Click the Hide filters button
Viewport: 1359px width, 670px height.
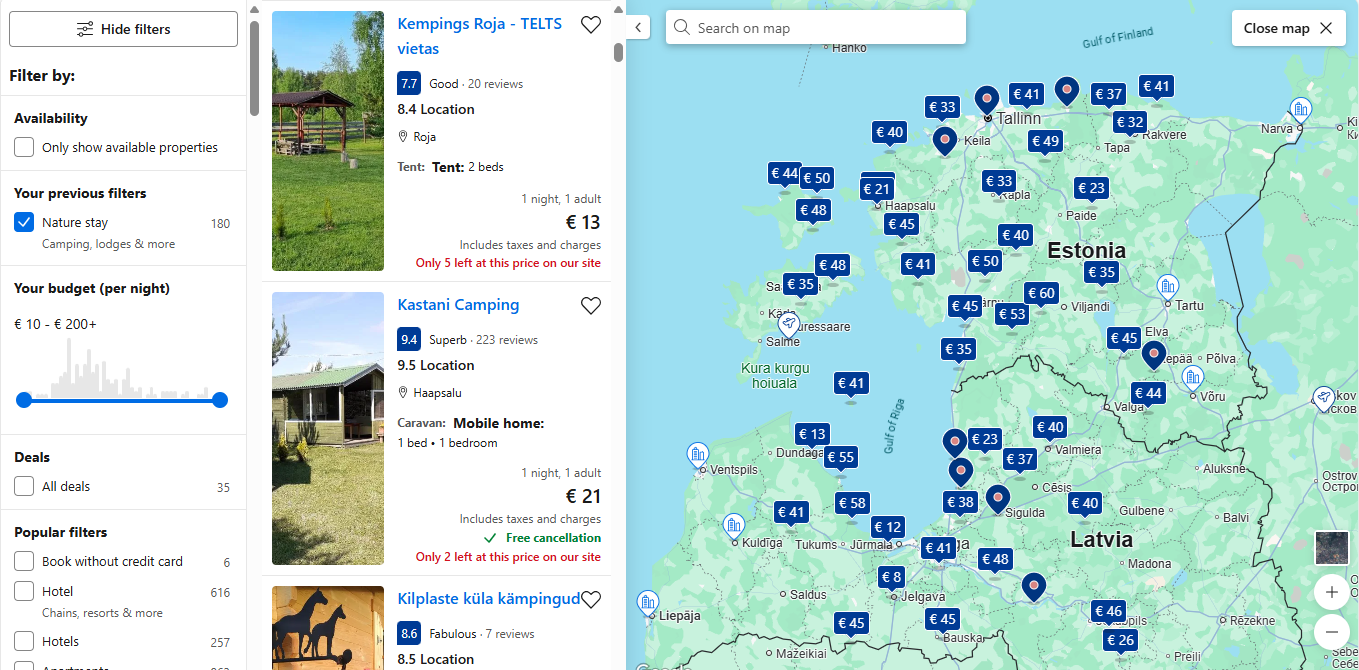pyautogui.click(x=123, y=29)
